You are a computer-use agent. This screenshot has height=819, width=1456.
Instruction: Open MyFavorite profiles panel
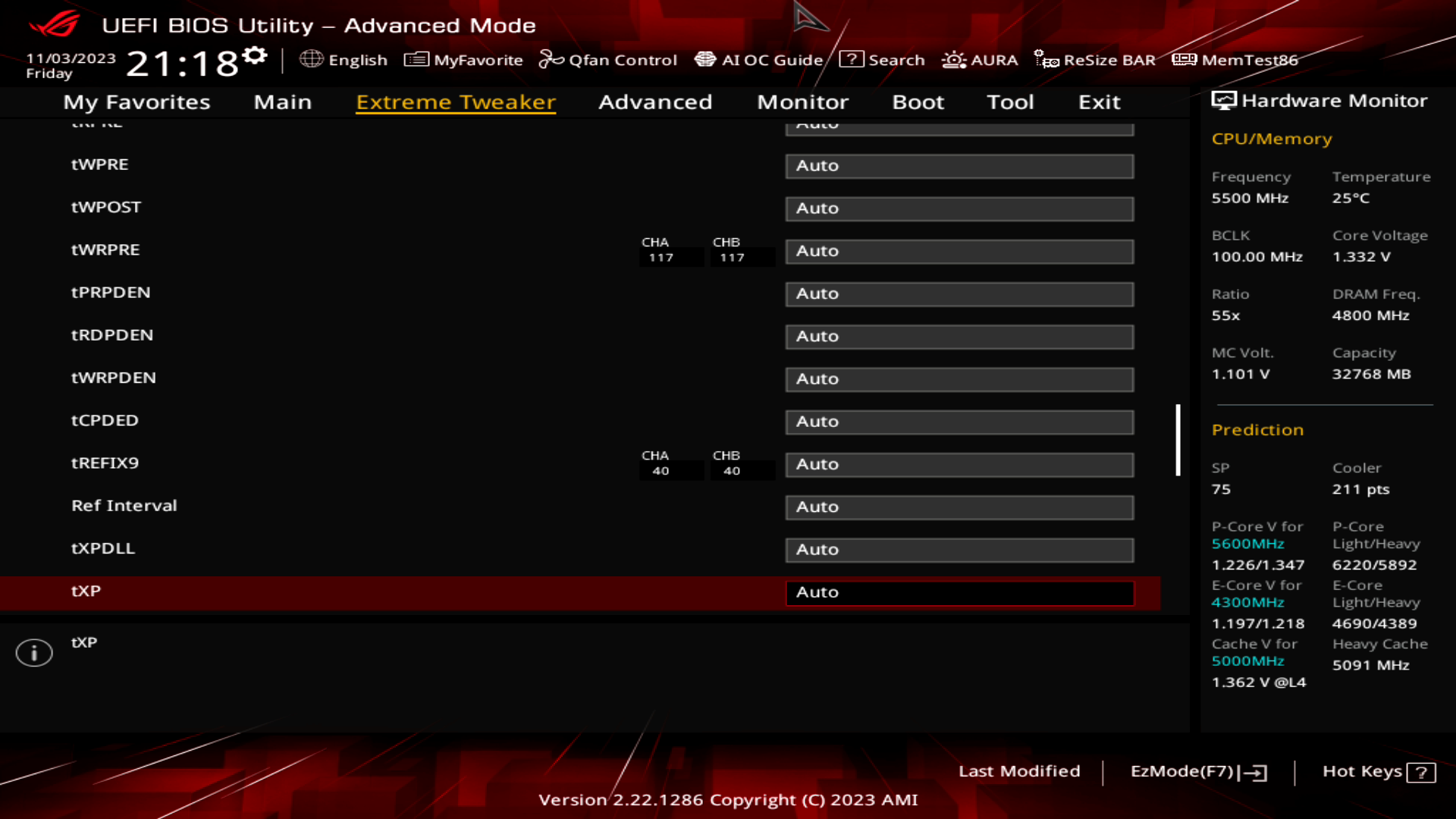pos(462,60)
